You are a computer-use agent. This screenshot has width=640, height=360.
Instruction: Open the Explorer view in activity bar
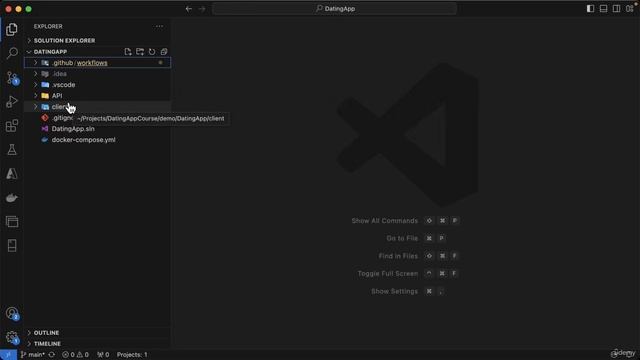[12, 29]
